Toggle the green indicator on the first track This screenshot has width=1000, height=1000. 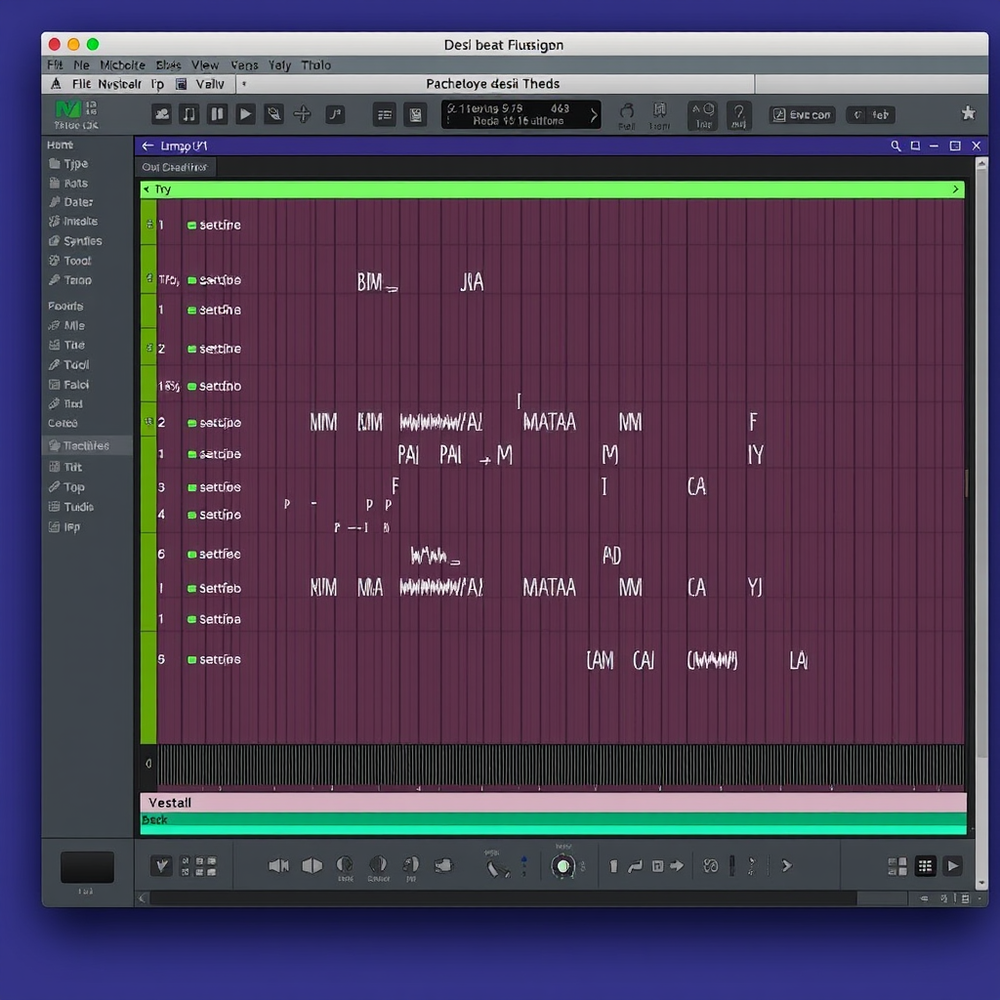click(x=192, y=226)
